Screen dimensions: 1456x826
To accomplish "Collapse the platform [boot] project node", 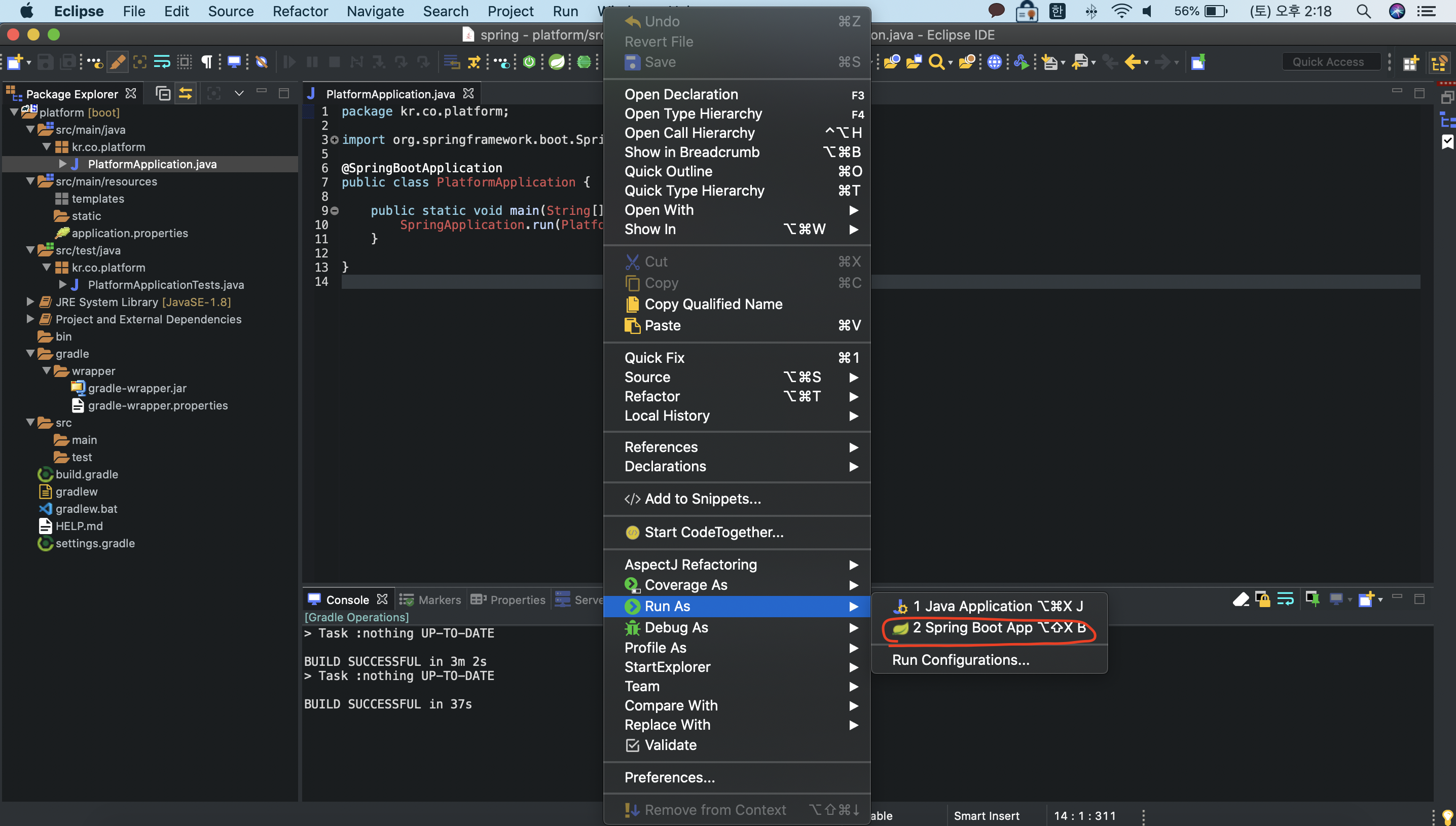I will click(14, 112).
